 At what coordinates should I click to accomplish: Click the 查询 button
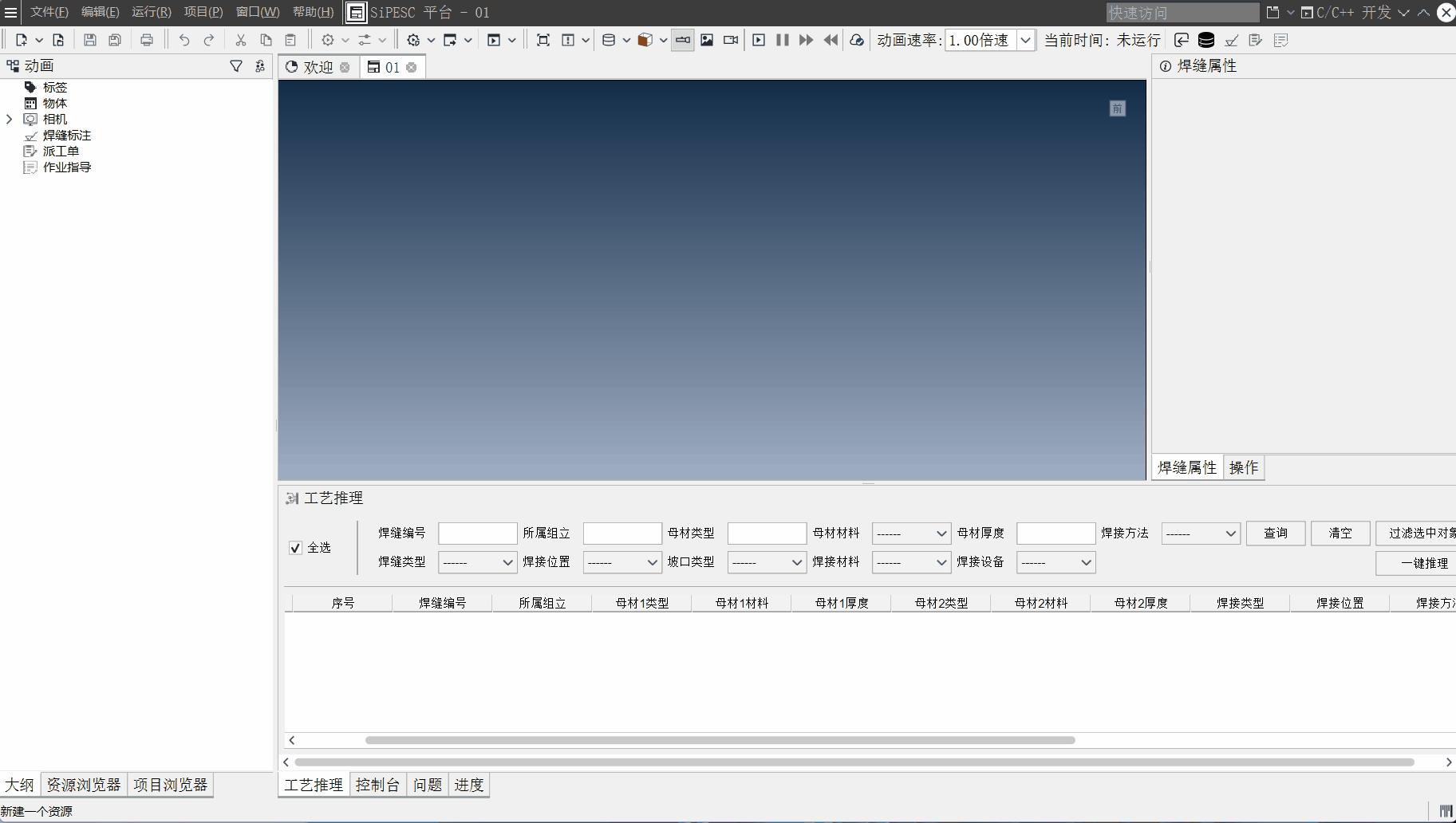tap(1275, 534)
